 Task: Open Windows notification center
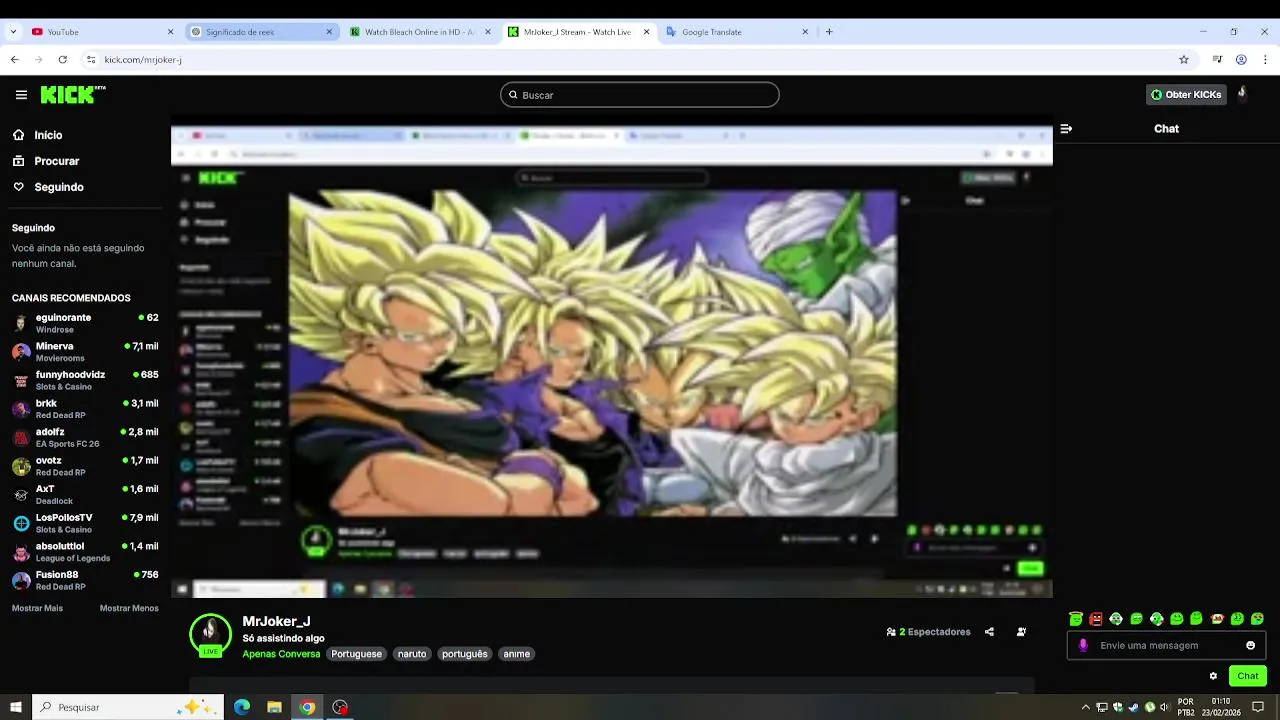[x=1258, y=707]
